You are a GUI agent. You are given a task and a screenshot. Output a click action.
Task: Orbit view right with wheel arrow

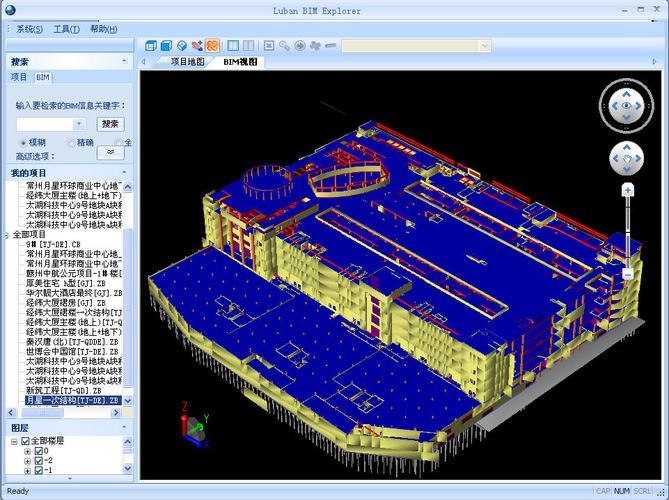pyautogui.click(x=638, y=106)
